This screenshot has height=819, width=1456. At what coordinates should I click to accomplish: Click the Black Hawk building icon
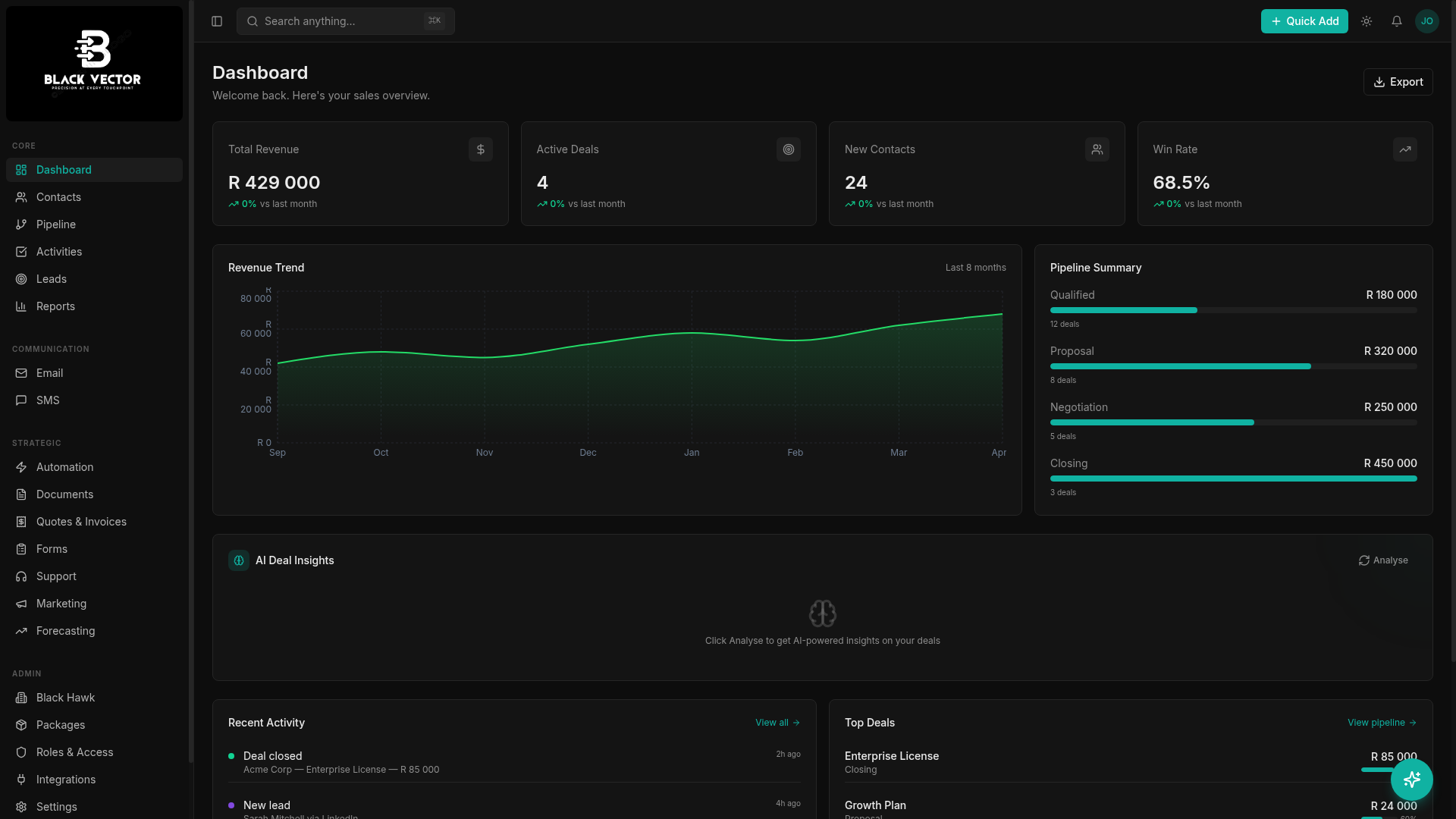coord(21,698)
